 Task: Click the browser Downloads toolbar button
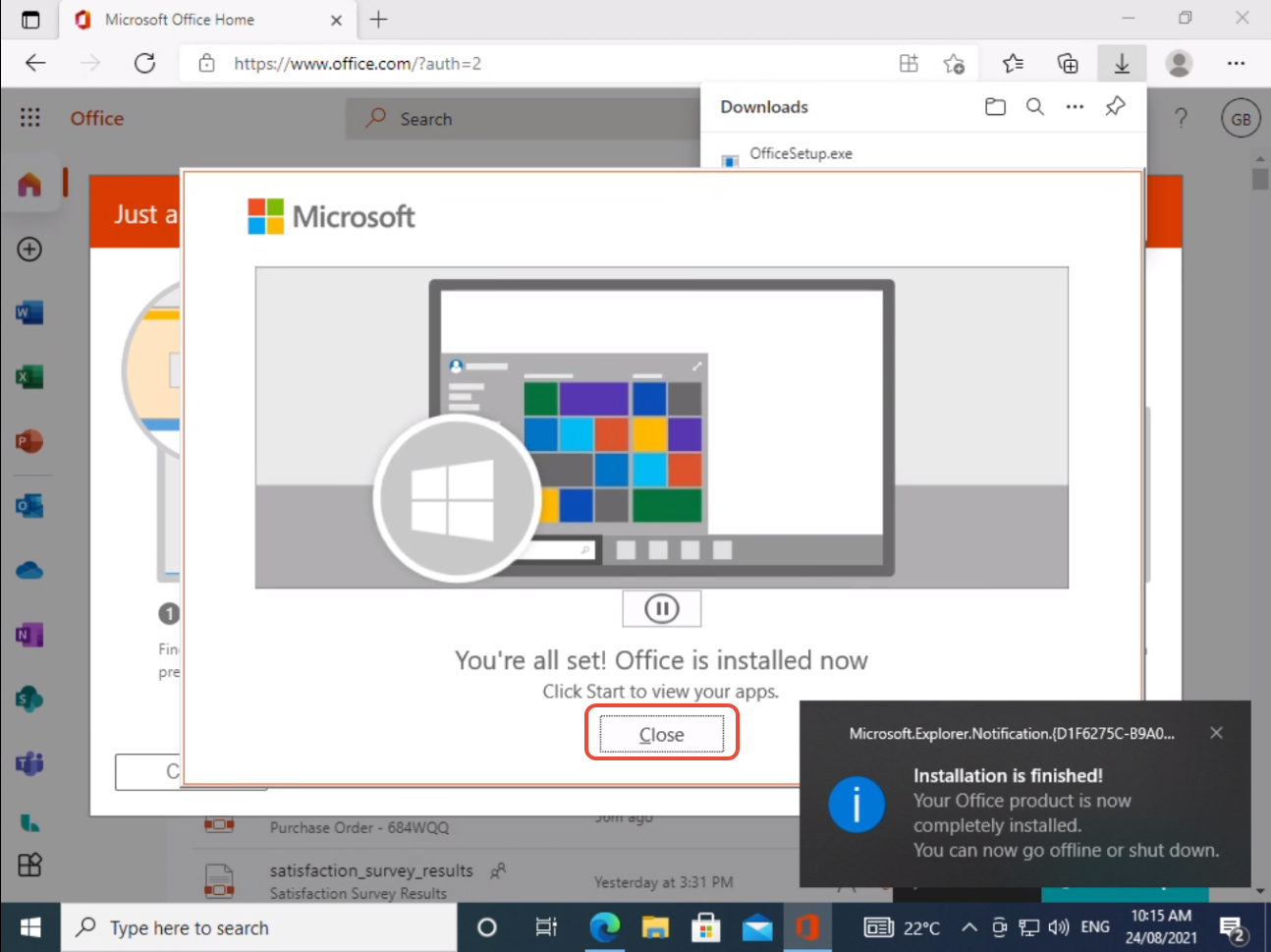pyautogui.click(x=1122, y=64)
